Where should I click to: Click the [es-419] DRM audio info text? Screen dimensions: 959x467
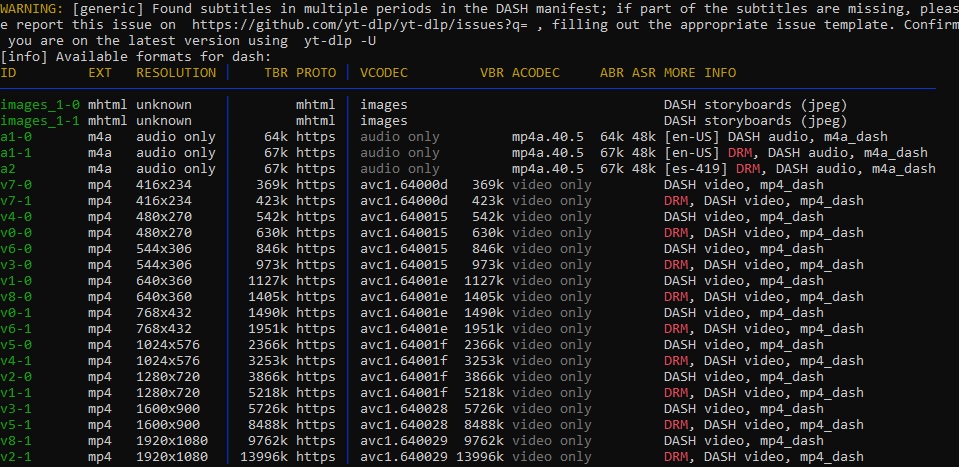pyautogui.click(x=800, y=169)
